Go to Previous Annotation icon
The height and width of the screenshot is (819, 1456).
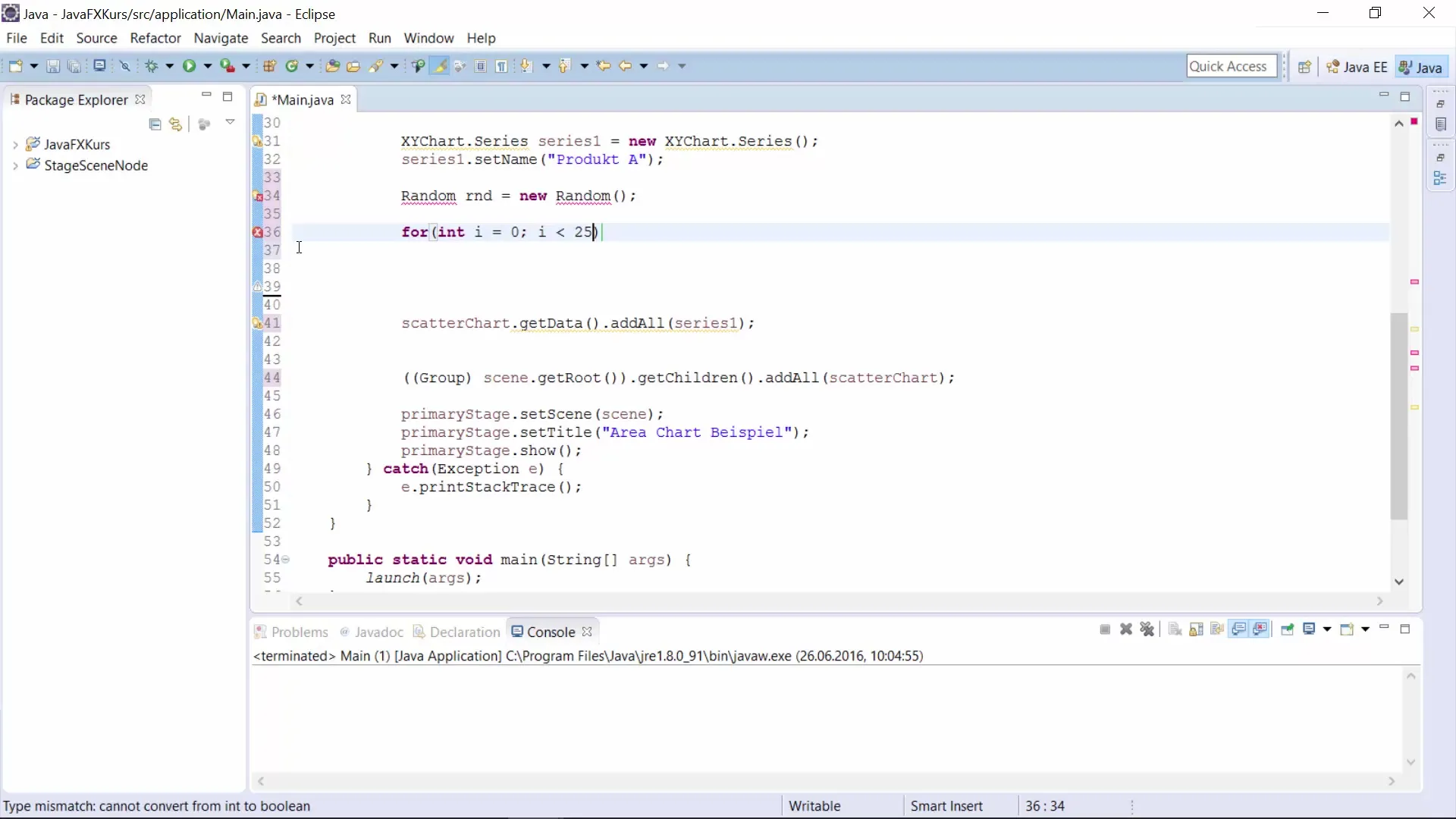pos(564,66)
